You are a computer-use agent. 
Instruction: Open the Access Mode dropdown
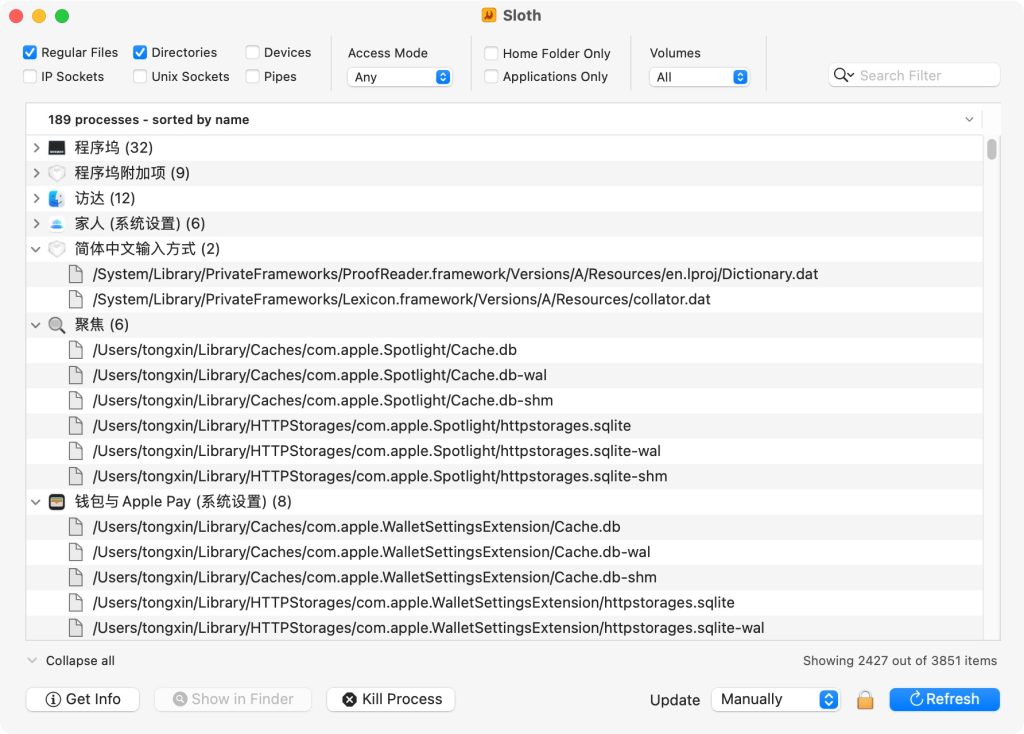click(400, 77)
